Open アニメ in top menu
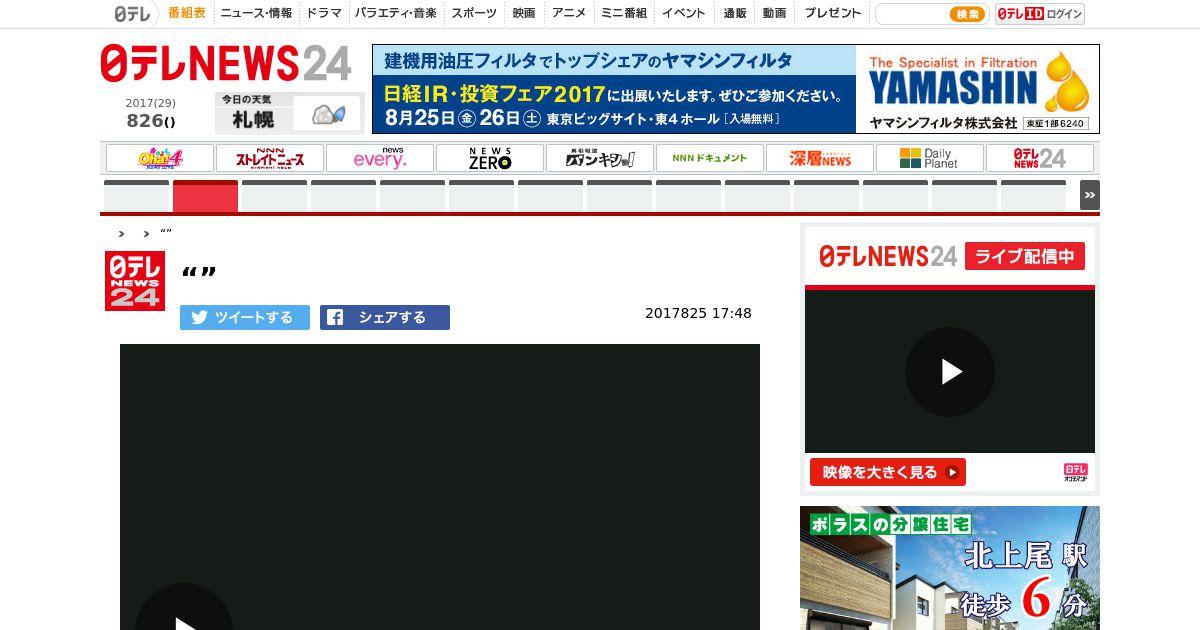 (569, 13)
